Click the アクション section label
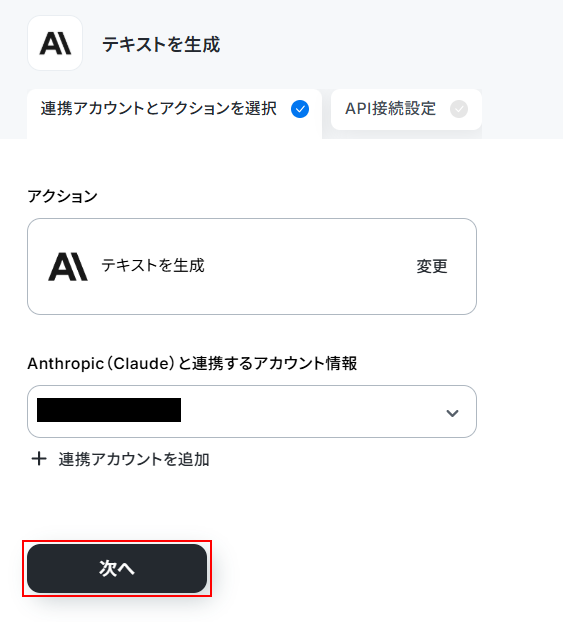The image size is (563, 622). coord(62,196)
